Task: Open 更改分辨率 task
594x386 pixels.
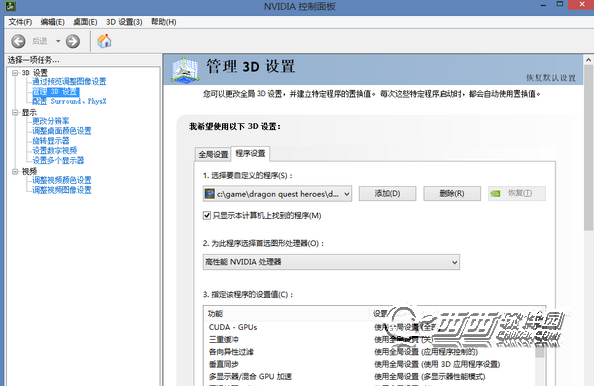Action: pos(51,121)
